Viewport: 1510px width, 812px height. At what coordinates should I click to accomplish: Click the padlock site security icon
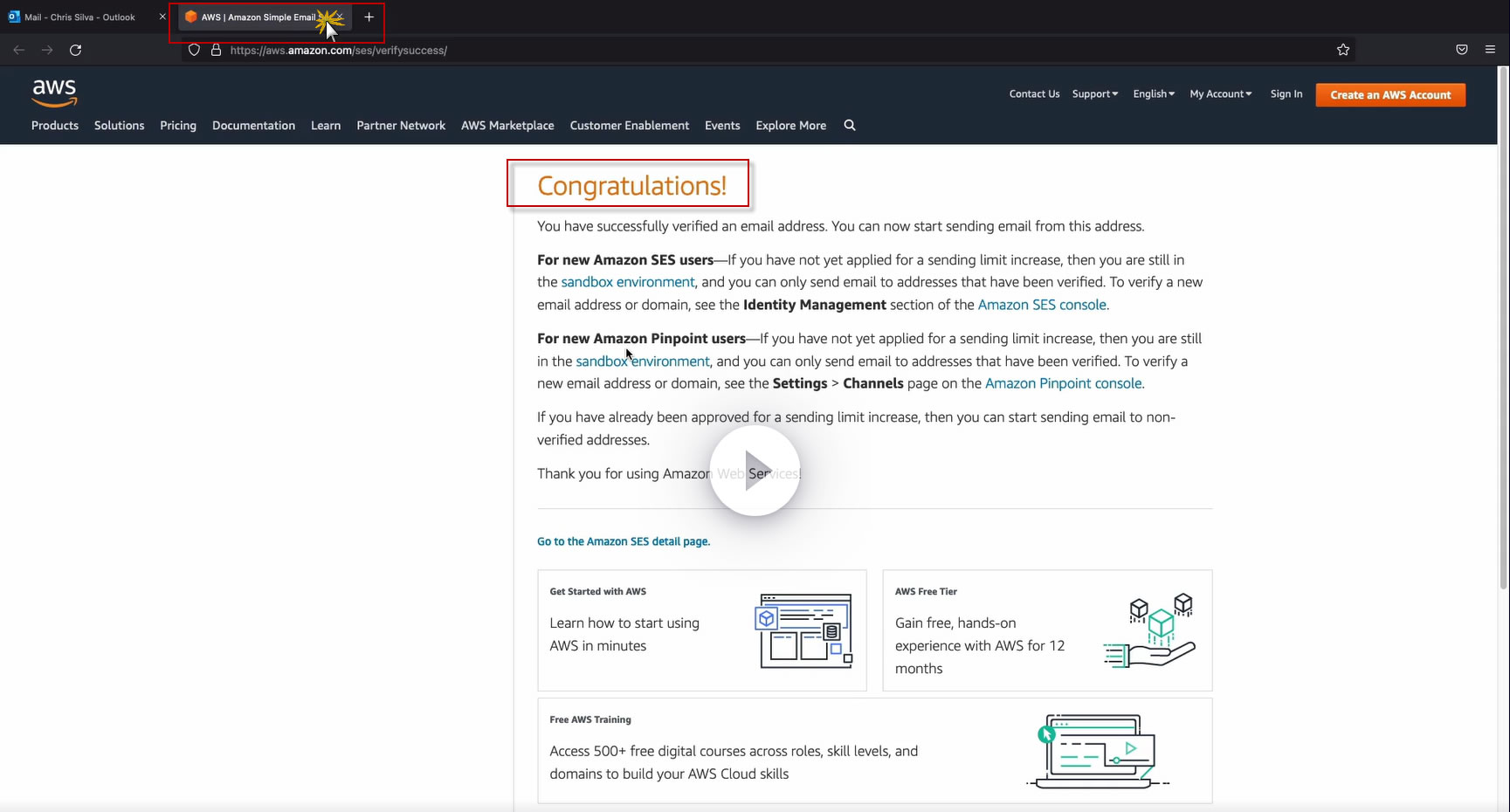tap(216, 50)
